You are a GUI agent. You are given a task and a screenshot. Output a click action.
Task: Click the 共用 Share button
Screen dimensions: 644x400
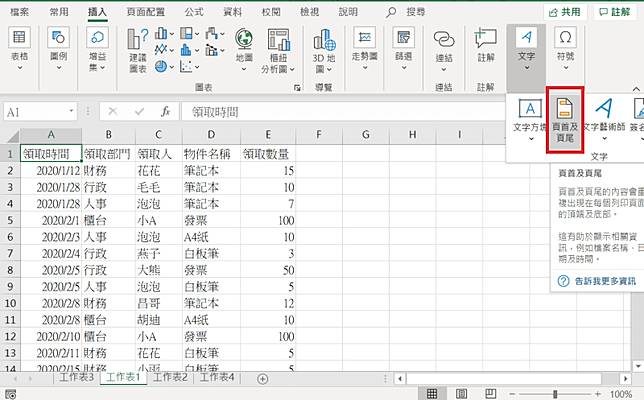565,12
